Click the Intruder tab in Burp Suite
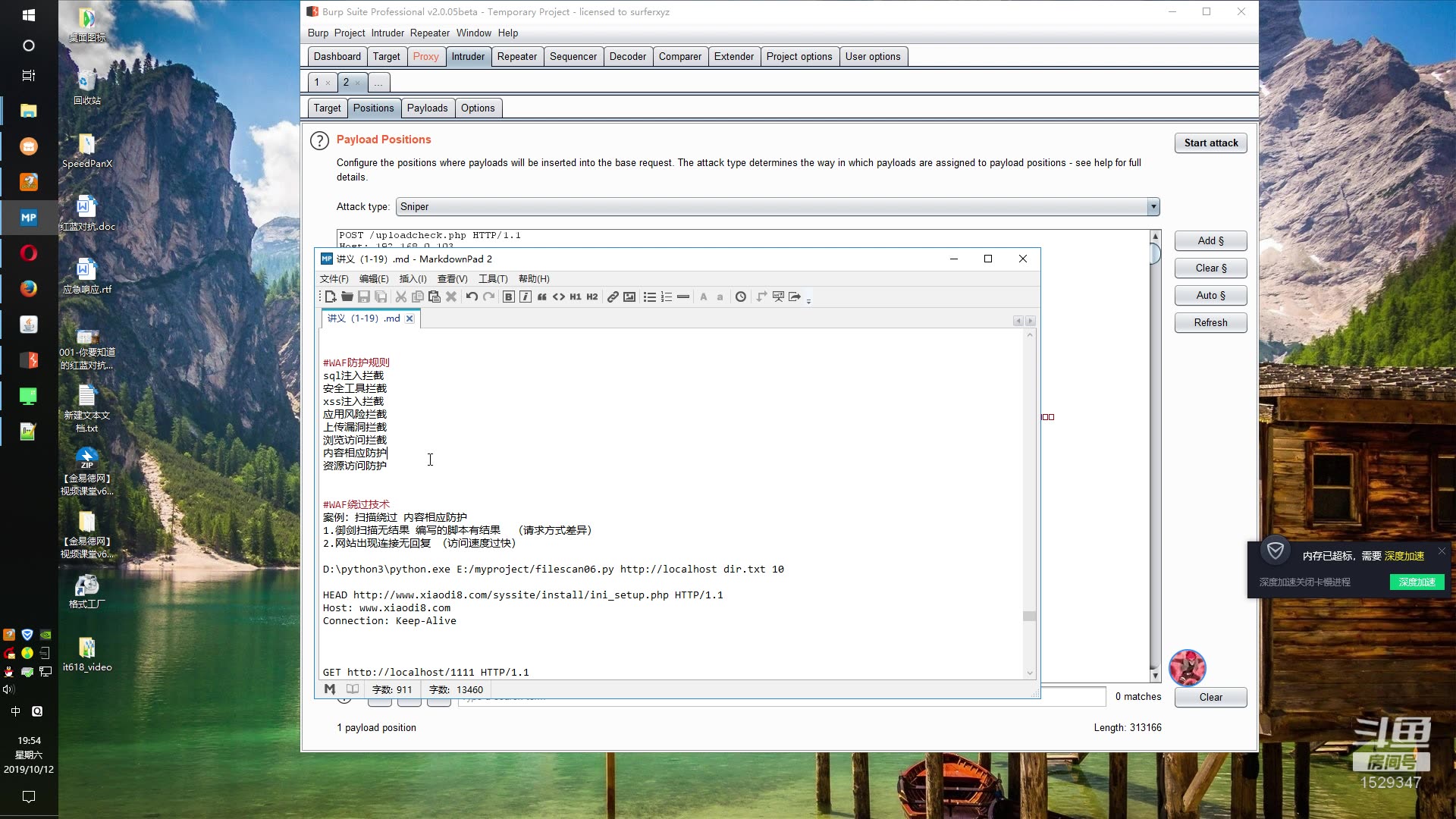Viewport: 1456px width, 819px height. point(467,56)
